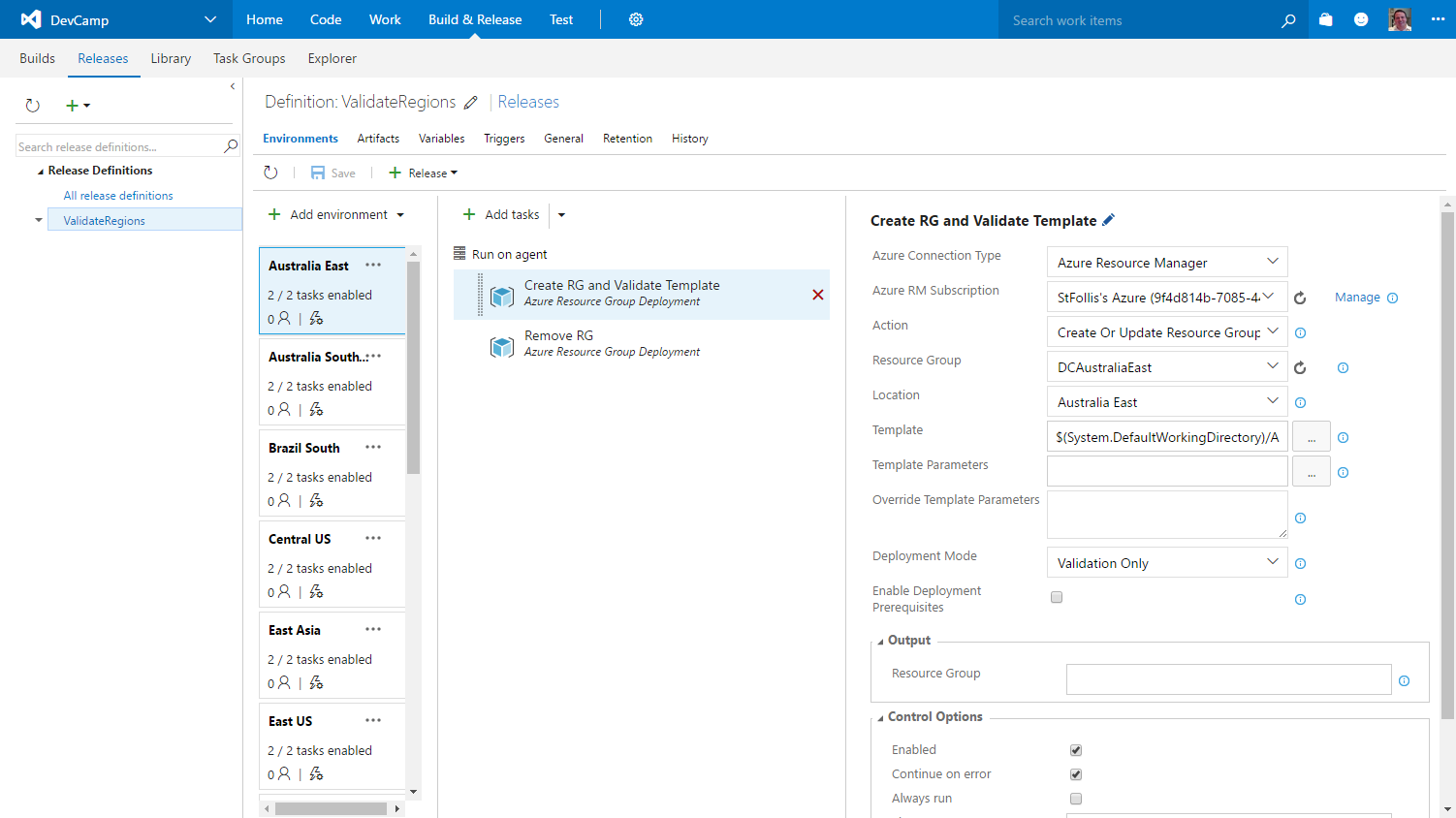Open the Variables tab
This screenshot has height=818, width=1456.
coord(442,139)
